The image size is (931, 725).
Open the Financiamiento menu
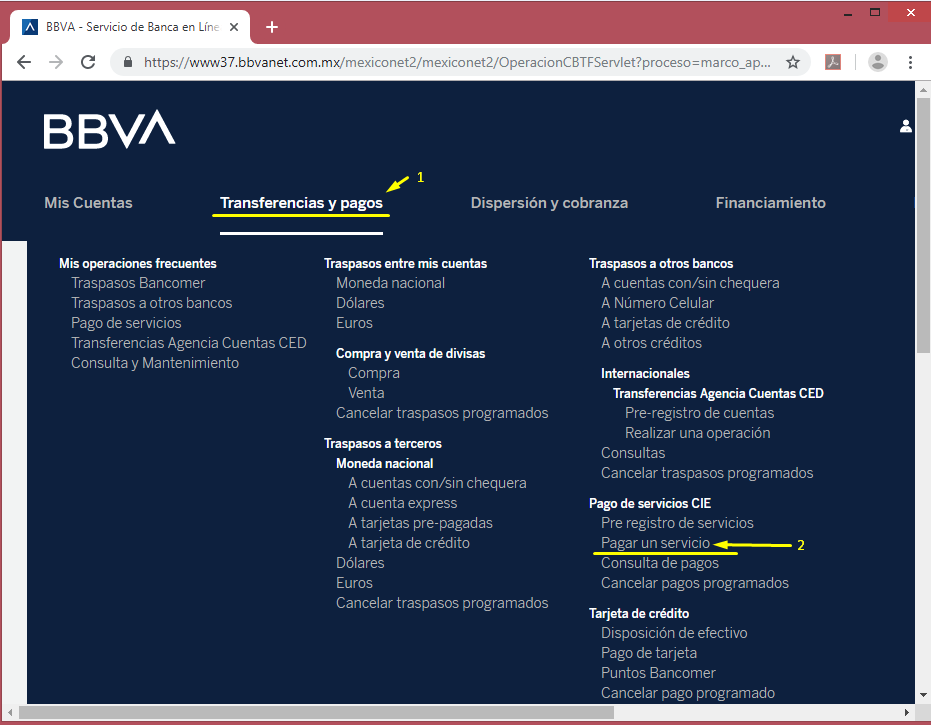coord(770,203)
